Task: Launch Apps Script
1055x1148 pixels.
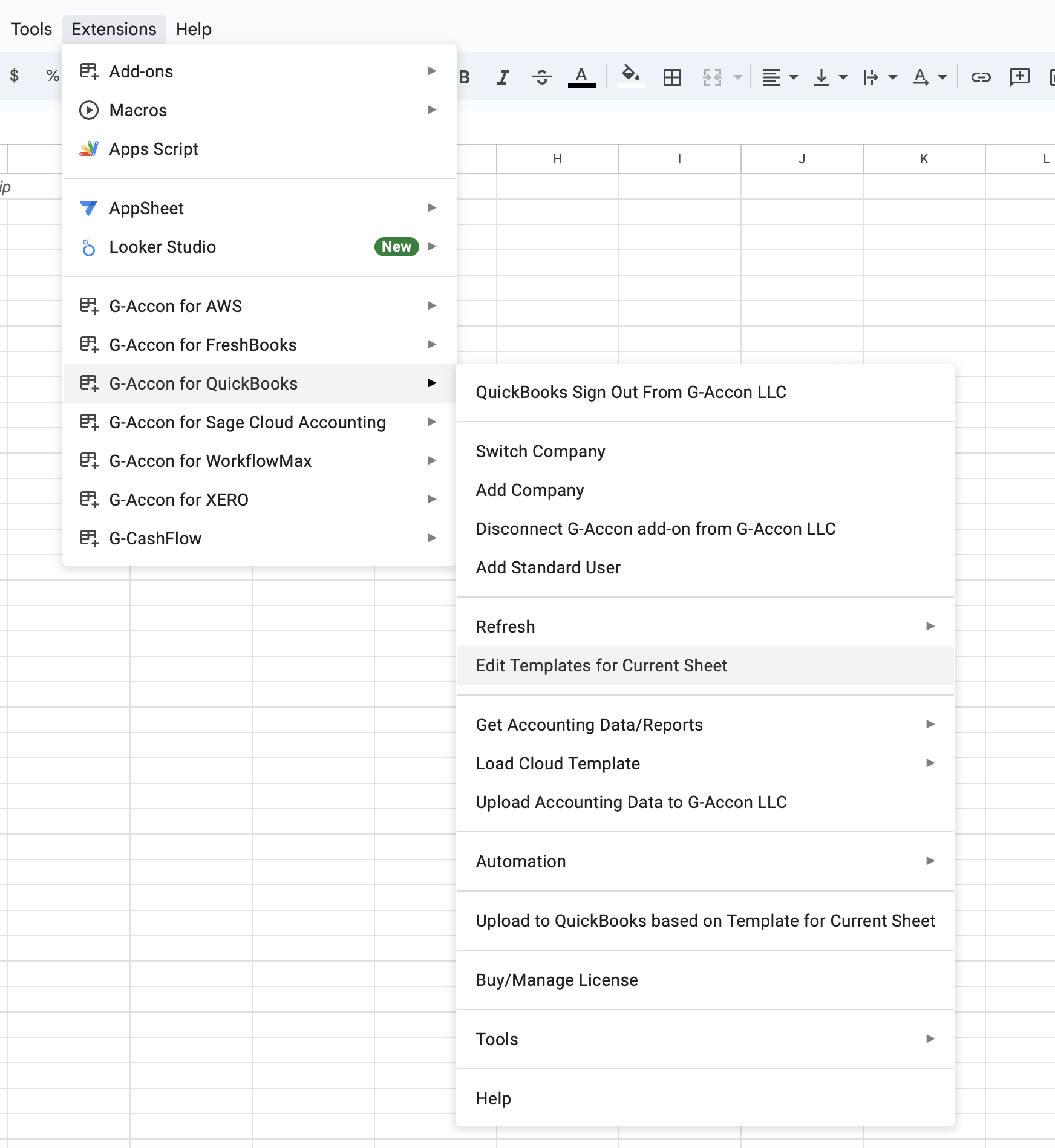Action: [260, 149]
